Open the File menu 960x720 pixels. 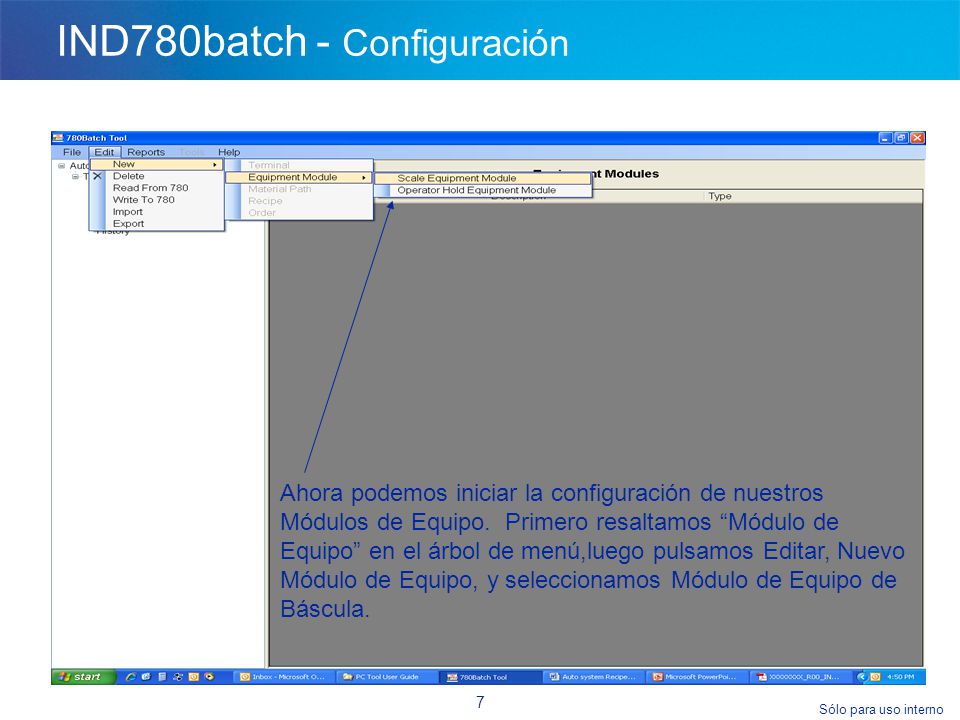[72, 152]
